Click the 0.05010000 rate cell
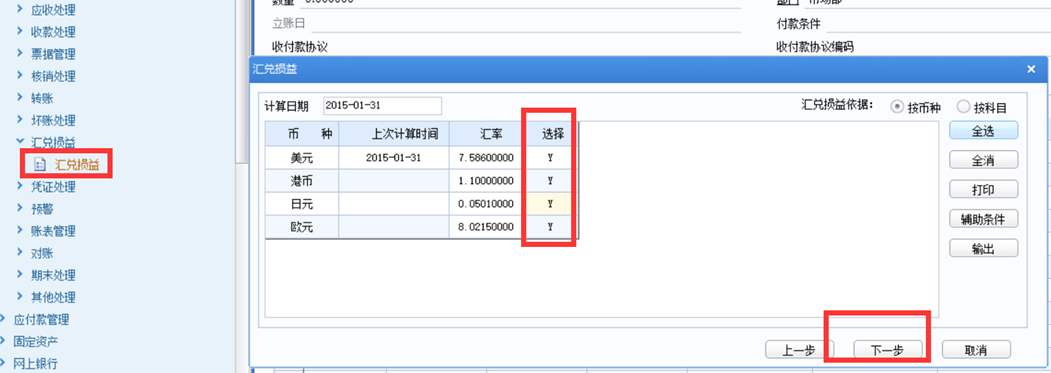Image resolution: width=1051 pixels, height=373 pixels. [487, 204]
